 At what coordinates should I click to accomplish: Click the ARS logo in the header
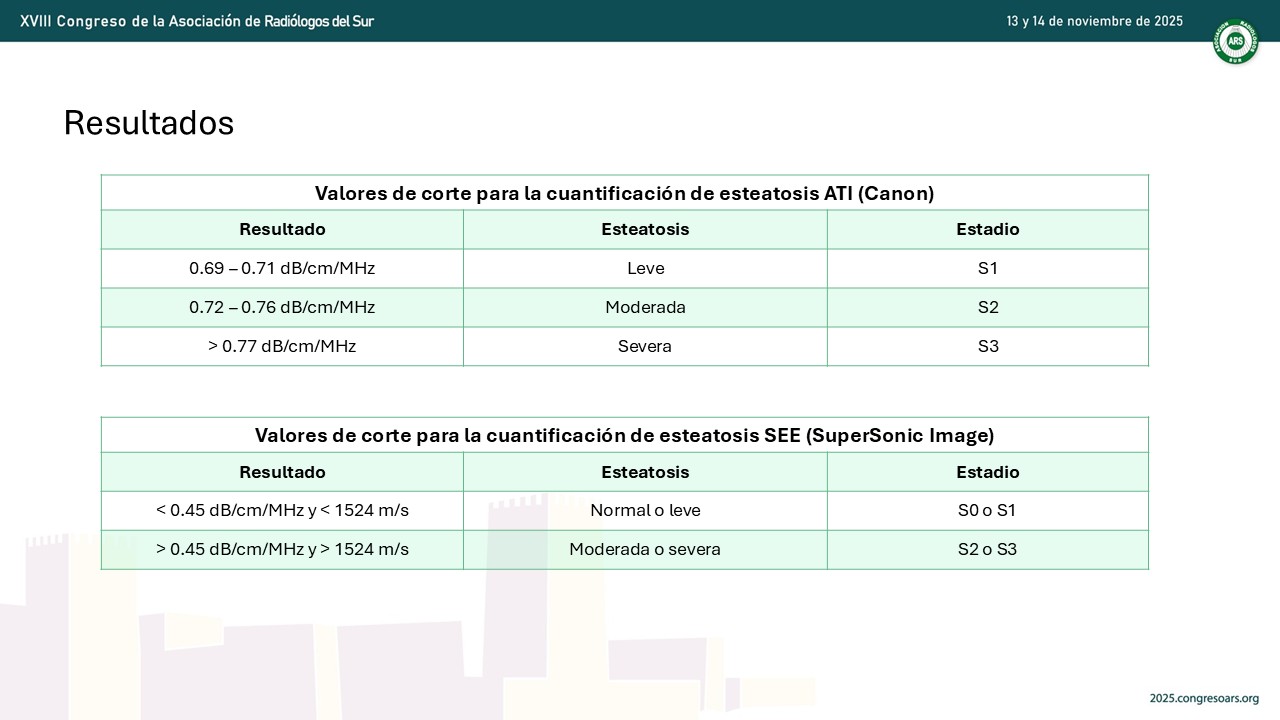pyautogui.click(x=1235, y=42)
